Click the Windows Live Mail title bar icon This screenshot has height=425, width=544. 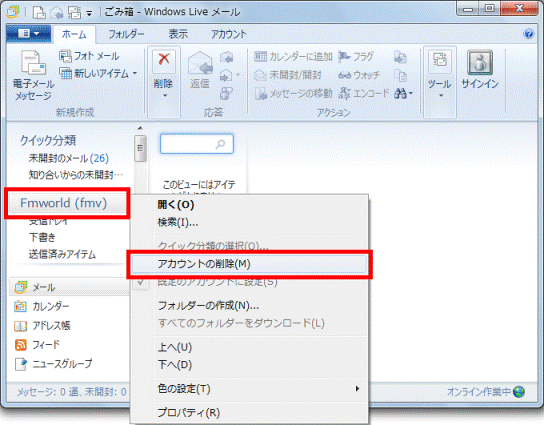pyautogui.click(x=14, y=12)
